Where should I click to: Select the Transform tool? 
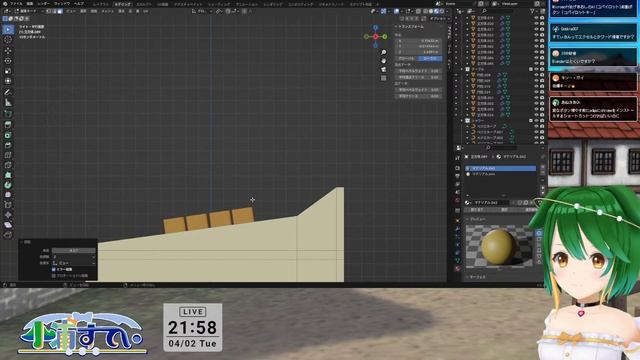pyautogui.click(x=8, y=81)
